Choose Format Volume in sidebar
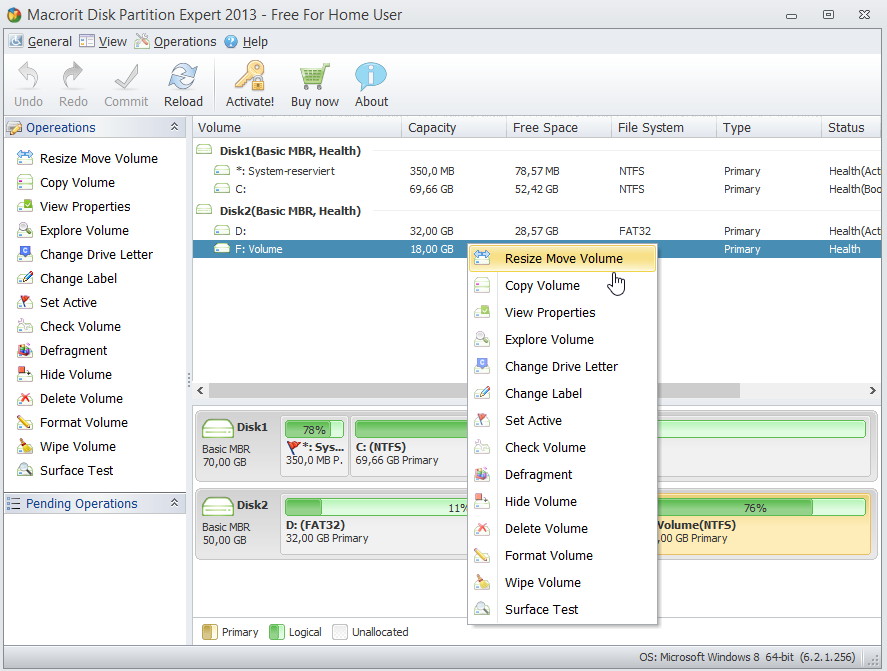The height and width of the screenshot is (671, 887). click(72, 423)
